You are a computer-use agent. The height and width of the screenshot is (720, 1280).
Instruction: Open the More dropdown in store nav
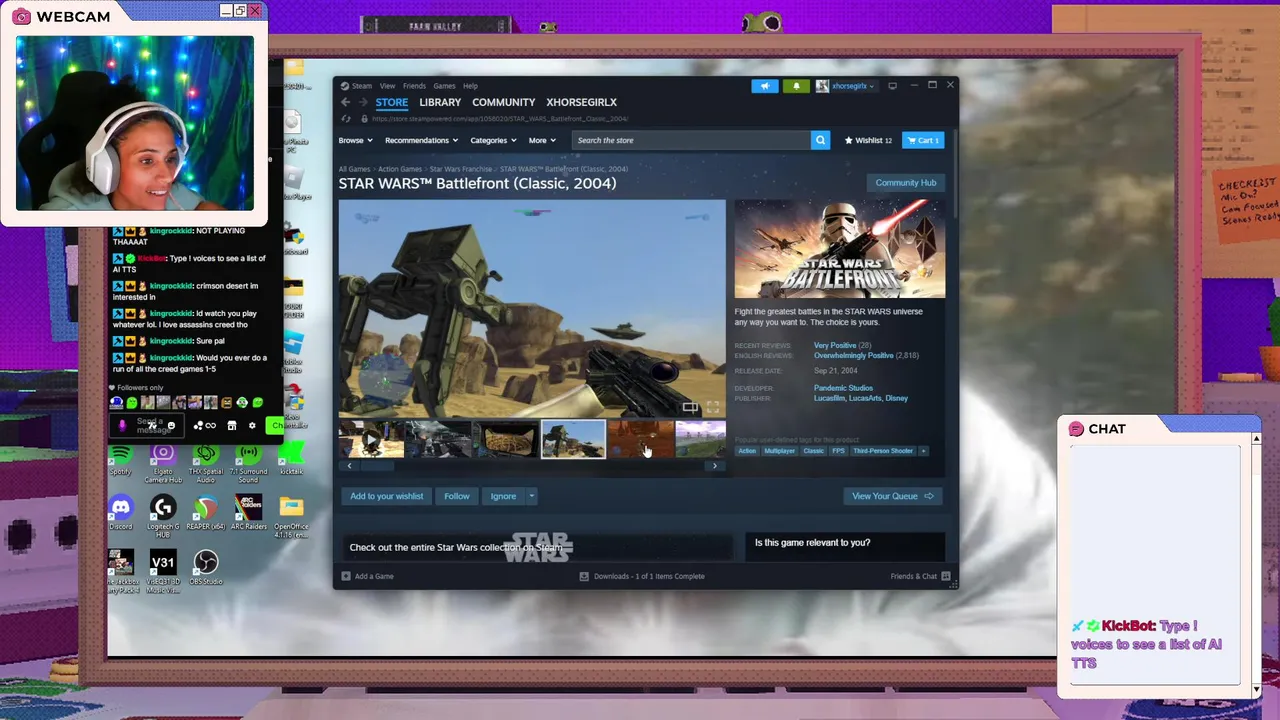click(542, 140)
